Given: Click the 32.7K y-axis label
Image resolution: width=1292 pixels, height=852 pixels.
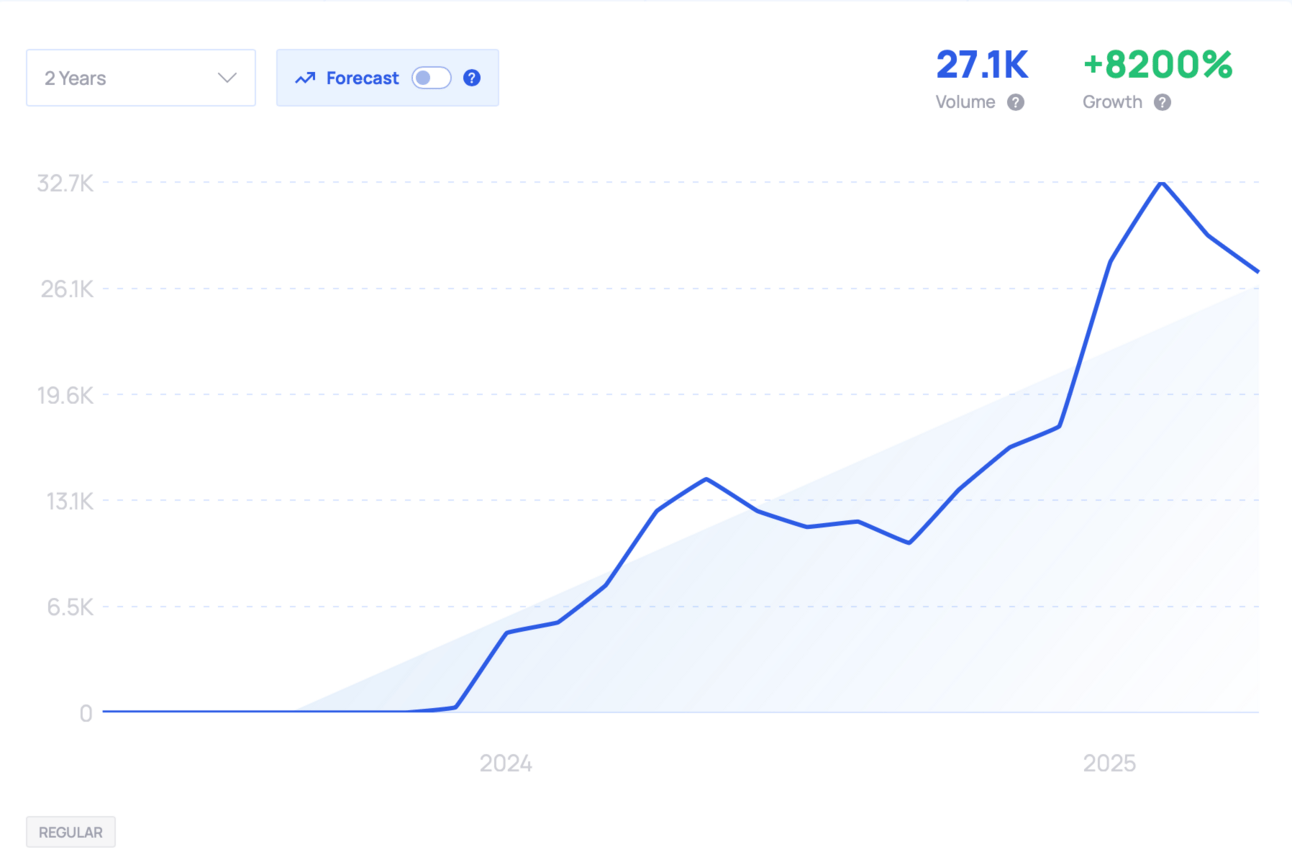Looking at the screenshot, I should click(65, 183).
